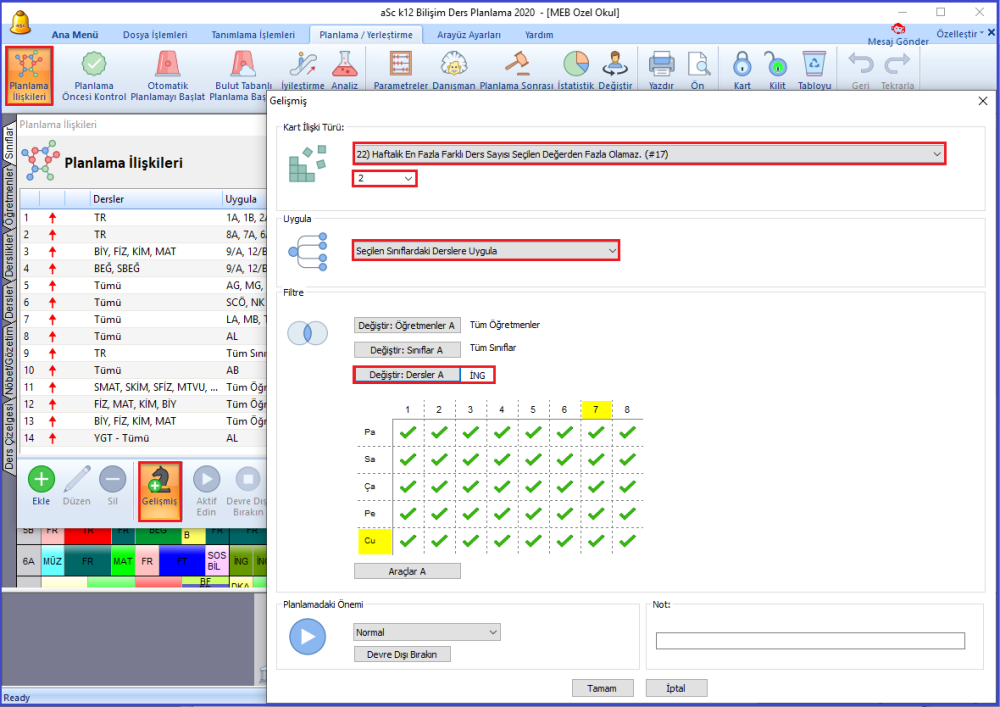This screenshot has width=1000, height=707.
Task: Click Değiştir: Dersler A button
Action: pyautogui.click(x=407, y=375)
